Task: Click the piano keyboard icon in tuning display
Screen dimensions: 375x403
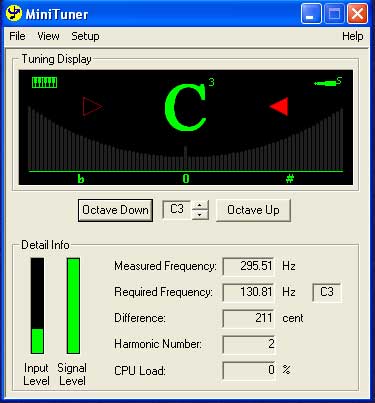Action: tap(44, 82)
